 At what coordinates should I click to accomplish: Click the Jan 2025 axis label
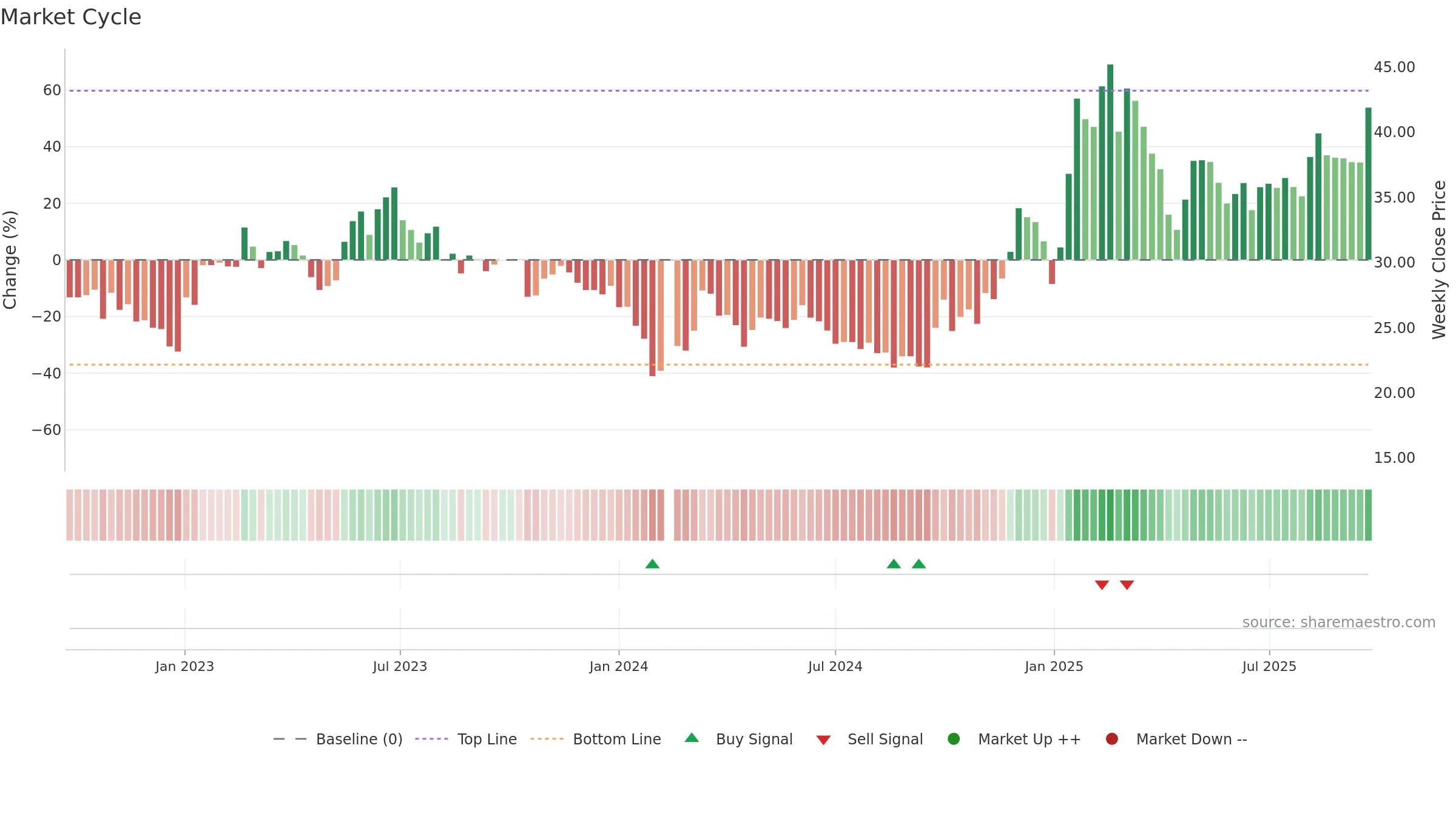pos(1054,666)
